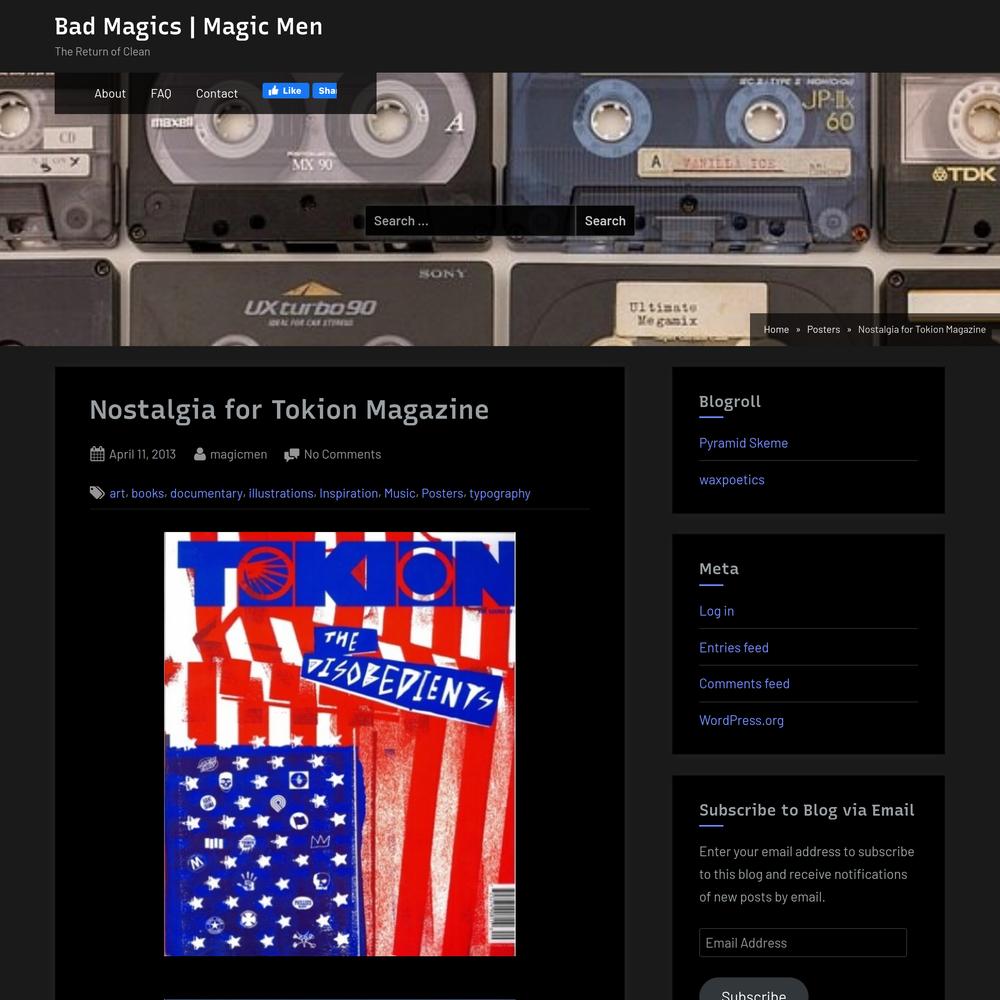This screenshot has height=1000, width=1000.
Task: Open the illustrations tag
Action: tap(281, 493)
